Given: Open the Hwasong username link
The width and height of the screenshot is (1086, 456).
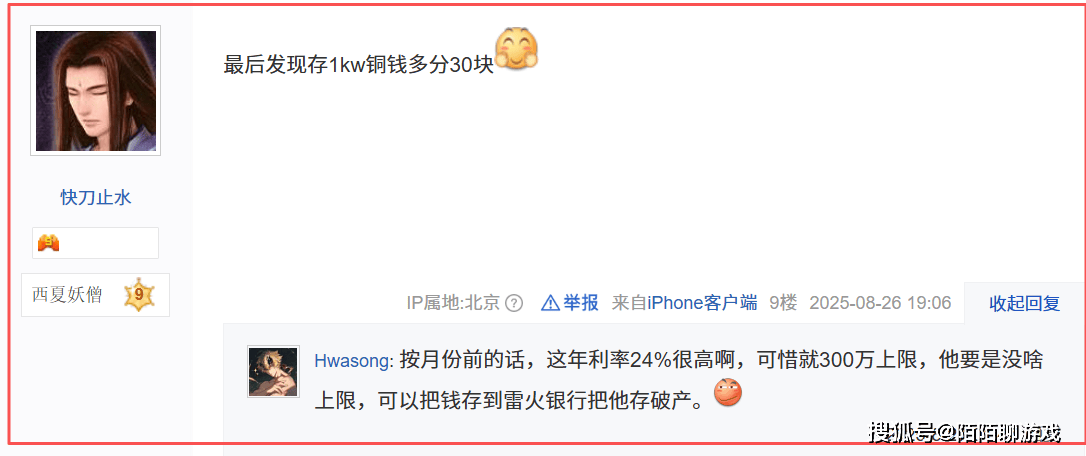Looking at the screenshot, I should click(354, 361).
